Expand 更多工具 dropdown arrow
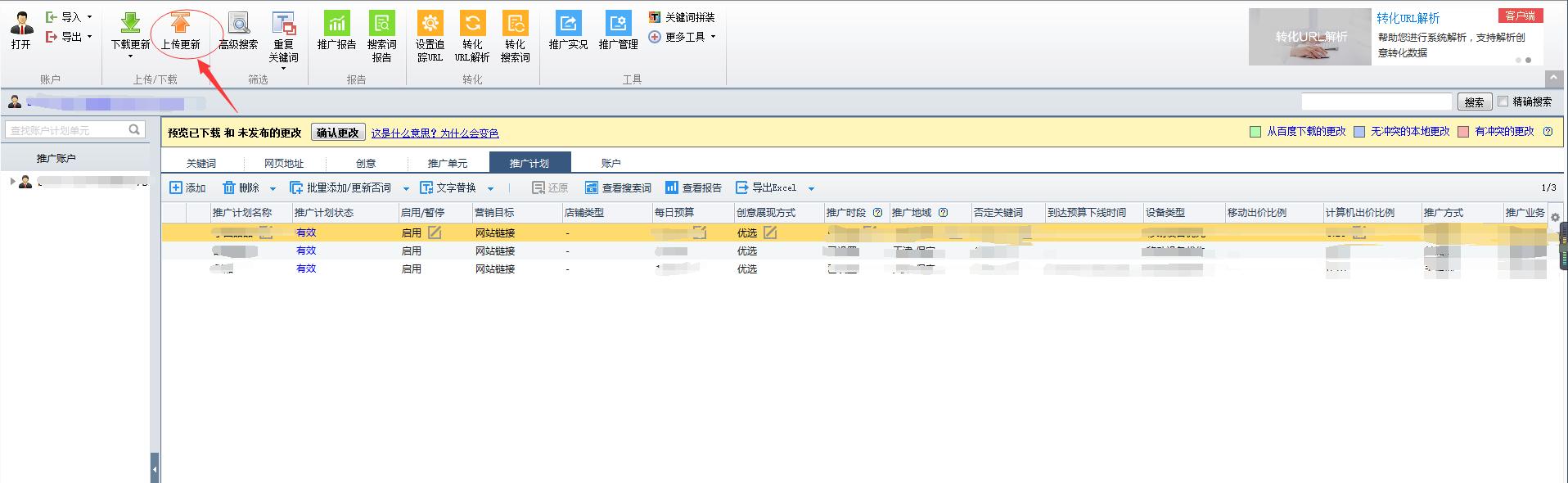The height and width of the screenshot is (483, 1568). coord(713,37)
